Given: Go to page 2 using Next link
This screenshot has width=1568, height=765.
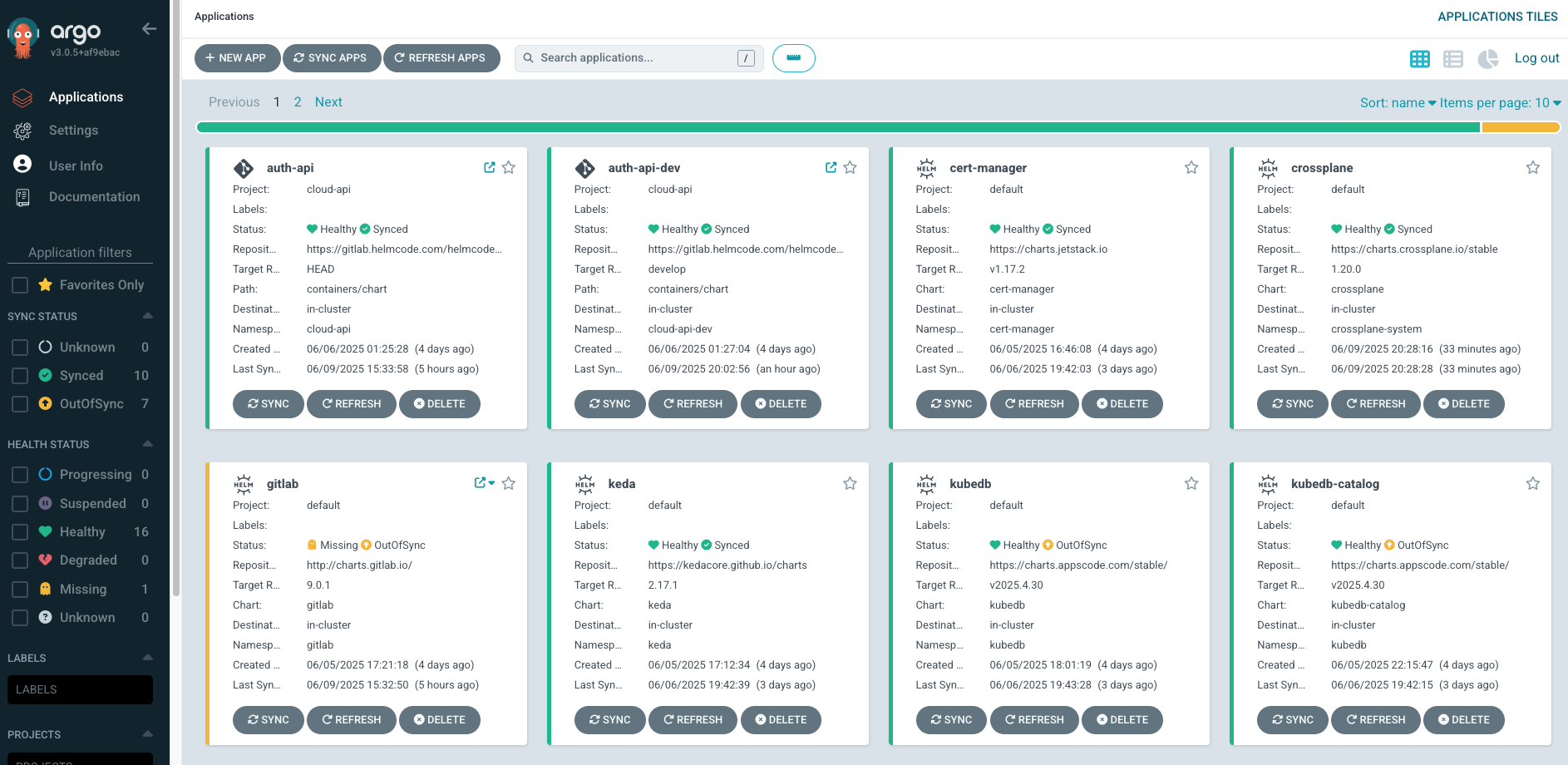Looking at the screenshot, I should (x=328, y=101).
